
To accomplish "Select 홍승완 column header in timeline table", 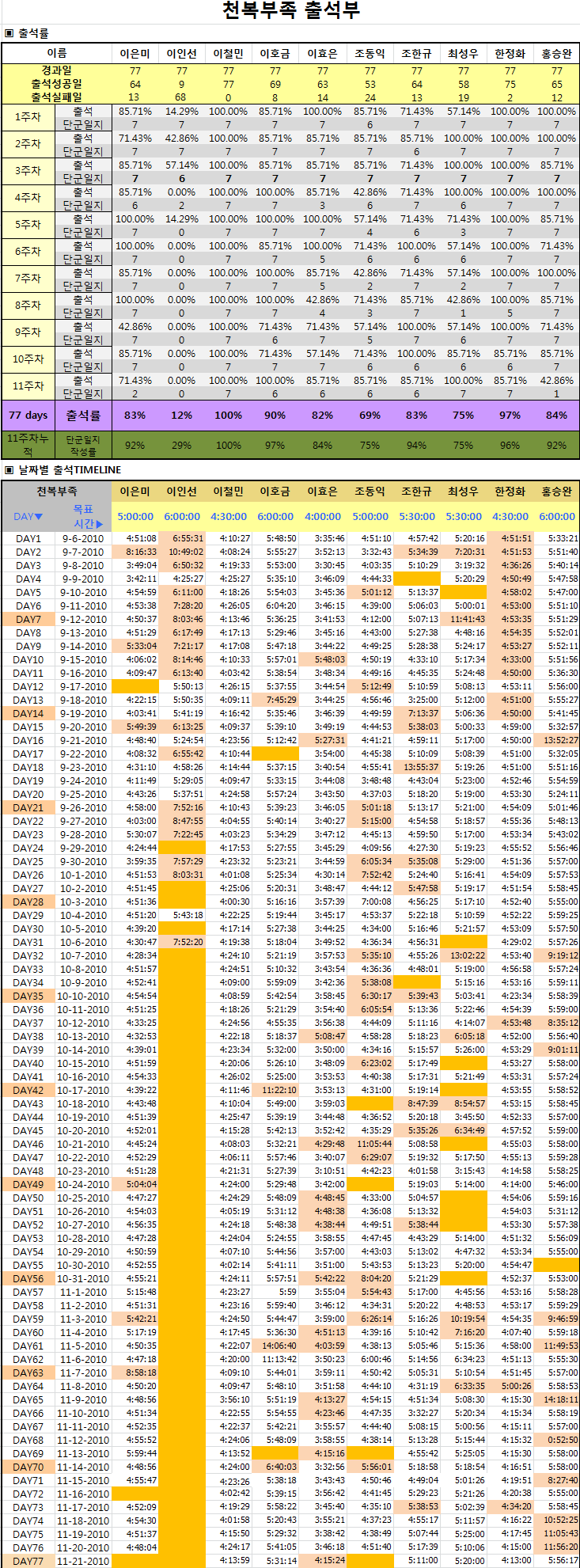I will 556,492.
